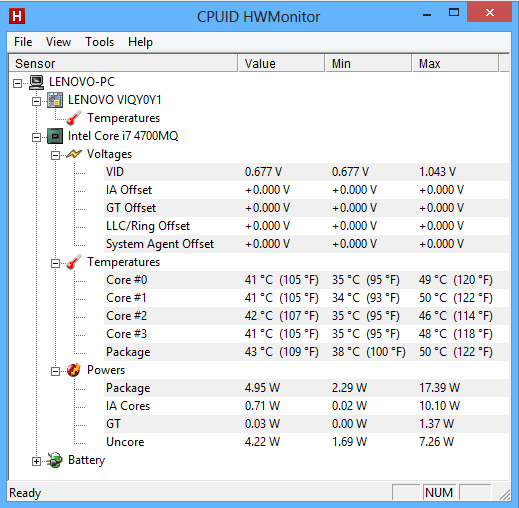Open the File menu

[x=23, y=42]
